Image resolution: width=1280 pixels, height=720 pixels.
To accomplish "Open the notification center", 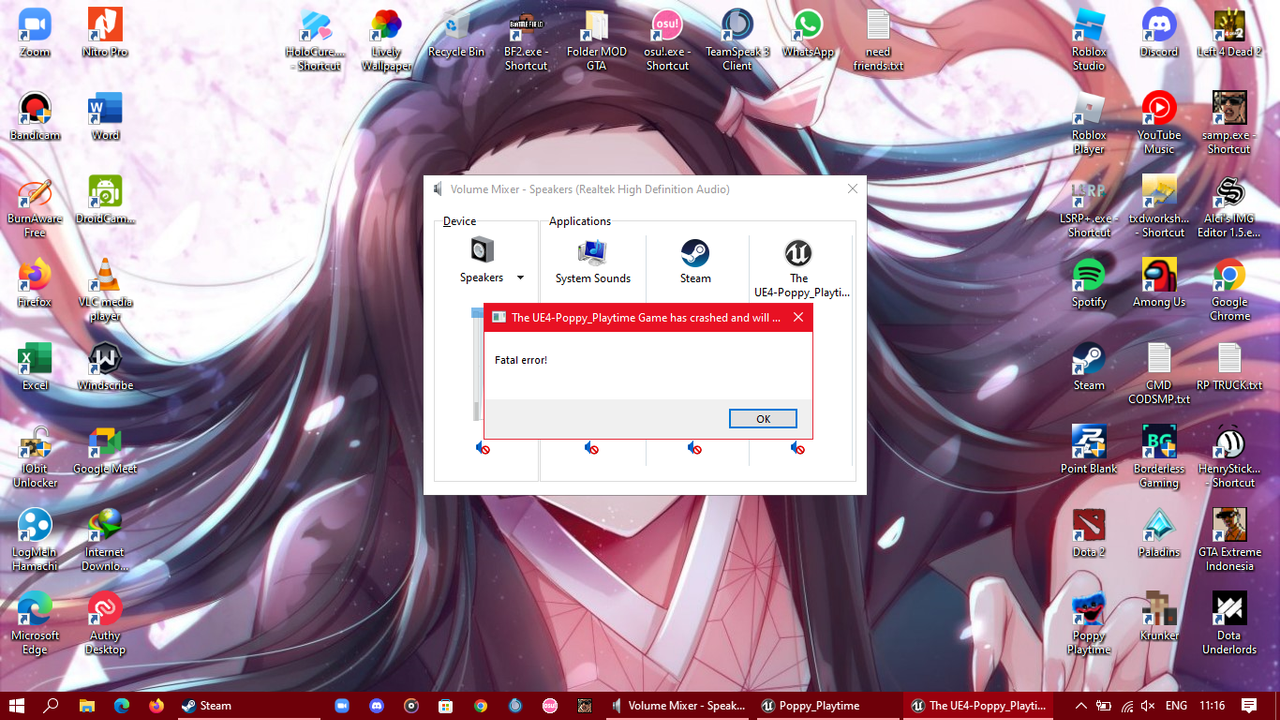I will coord(1249,706).
